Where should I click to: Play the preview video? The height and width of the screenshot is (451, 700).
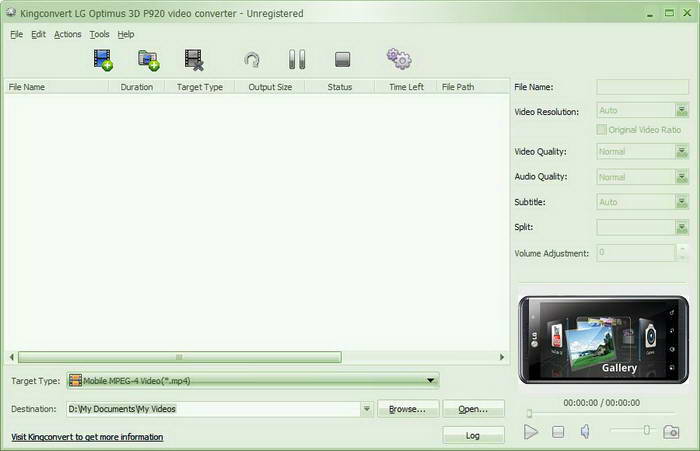531,432
